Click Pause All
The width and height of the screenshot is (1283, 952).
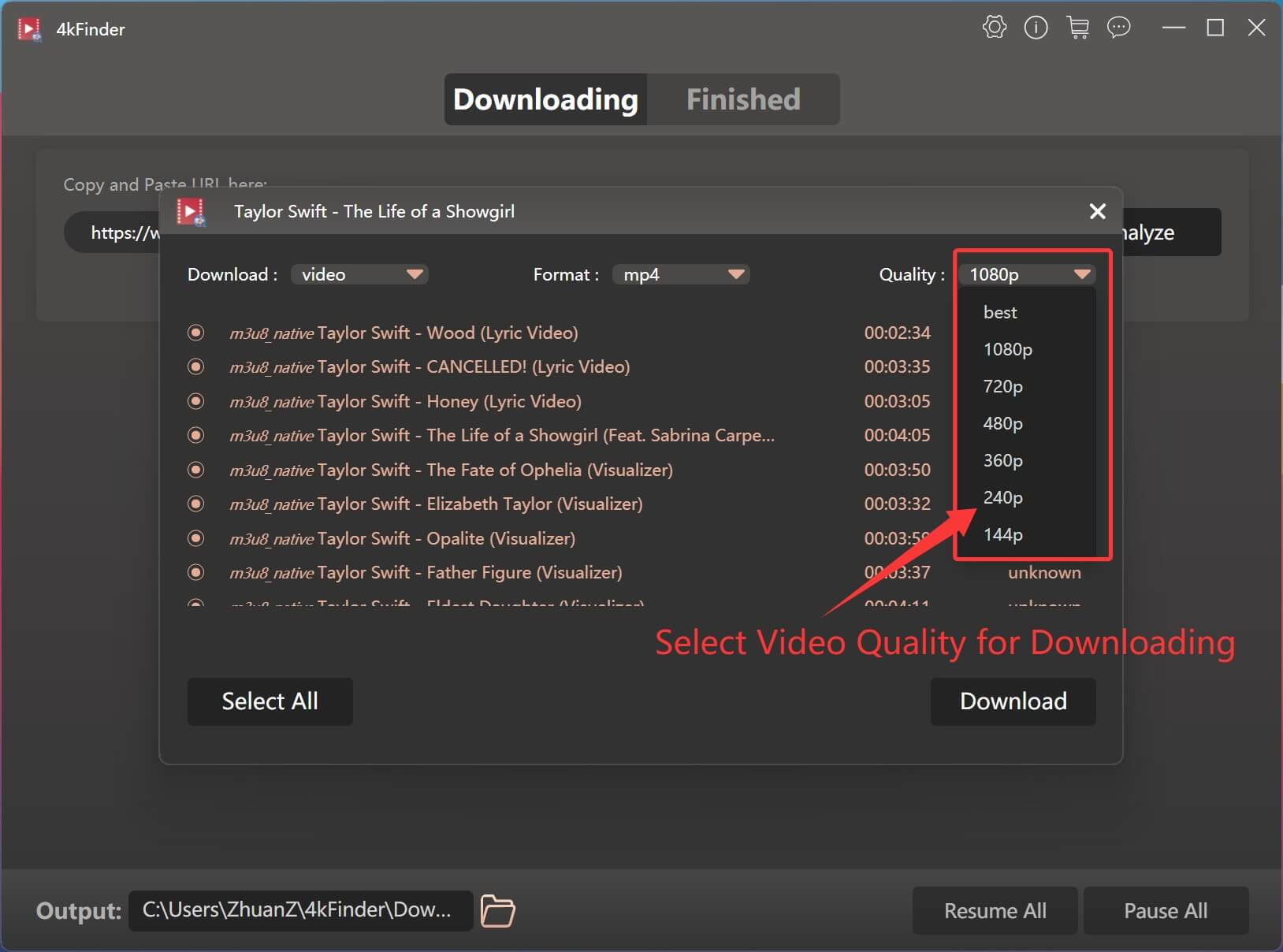pos(1164,910)
